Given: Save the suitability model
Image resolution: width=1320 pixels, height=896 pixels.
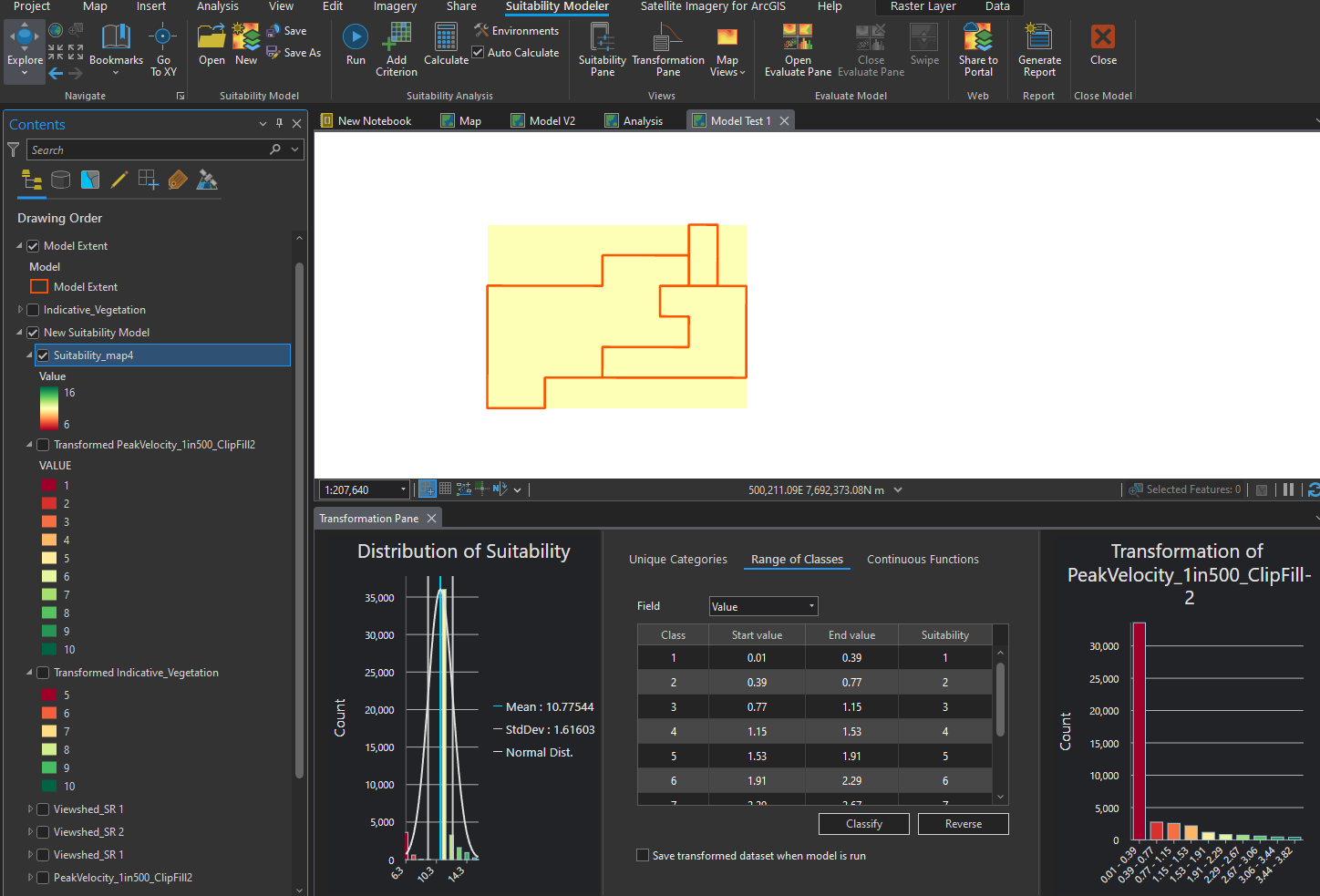Looking at the screenshot, I should [x=286, y=31].
